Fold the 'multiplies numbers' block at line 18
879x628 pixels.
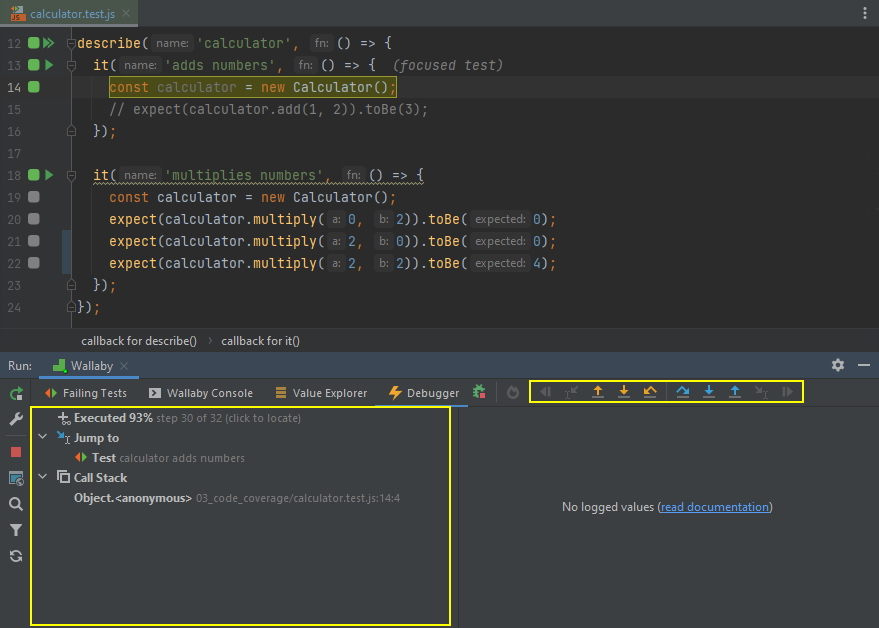click(x=71, y=175)
